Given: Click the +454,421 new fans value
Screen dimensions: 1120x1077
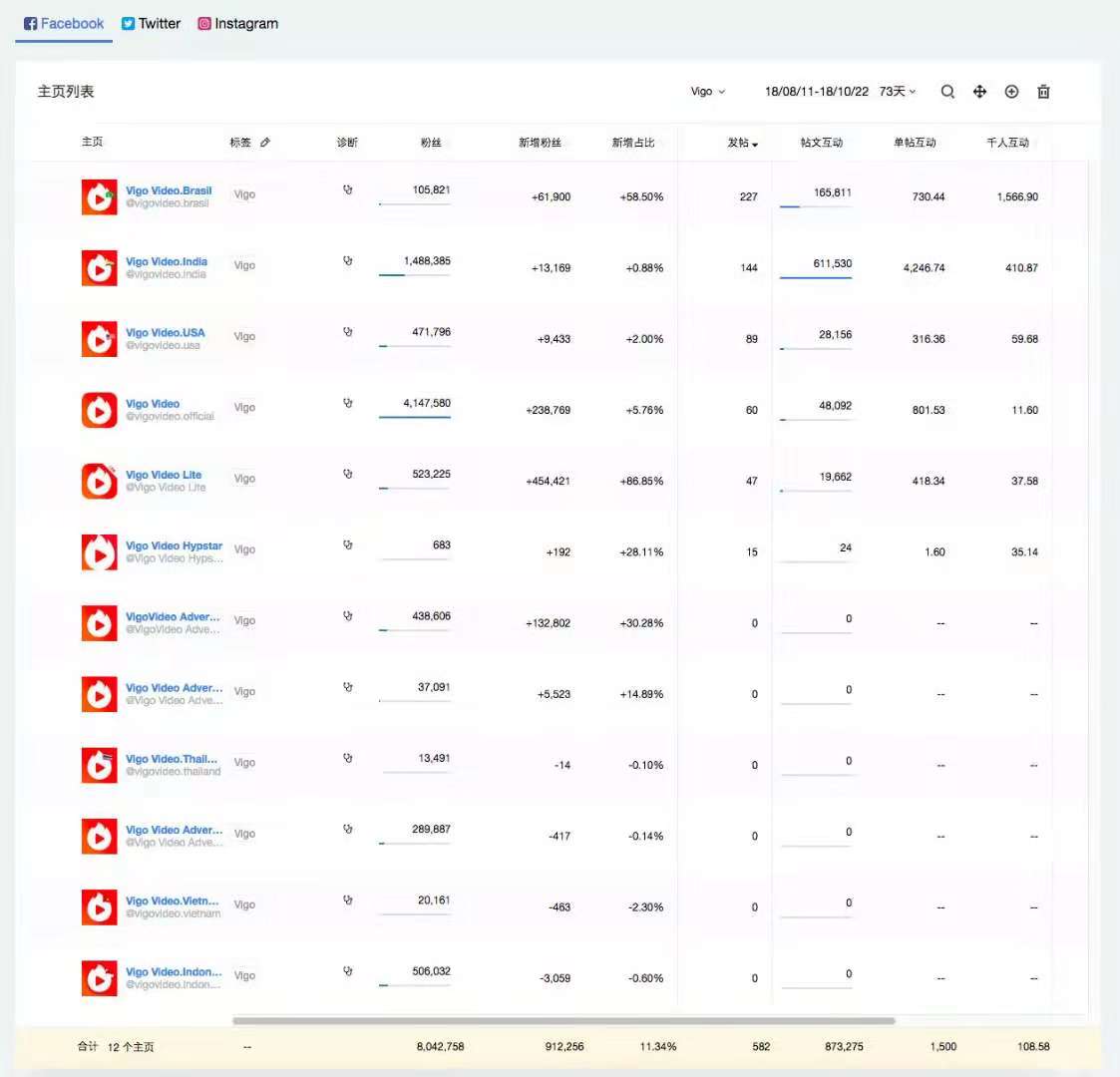Looking at the screenshot, I should coord(548,481).
